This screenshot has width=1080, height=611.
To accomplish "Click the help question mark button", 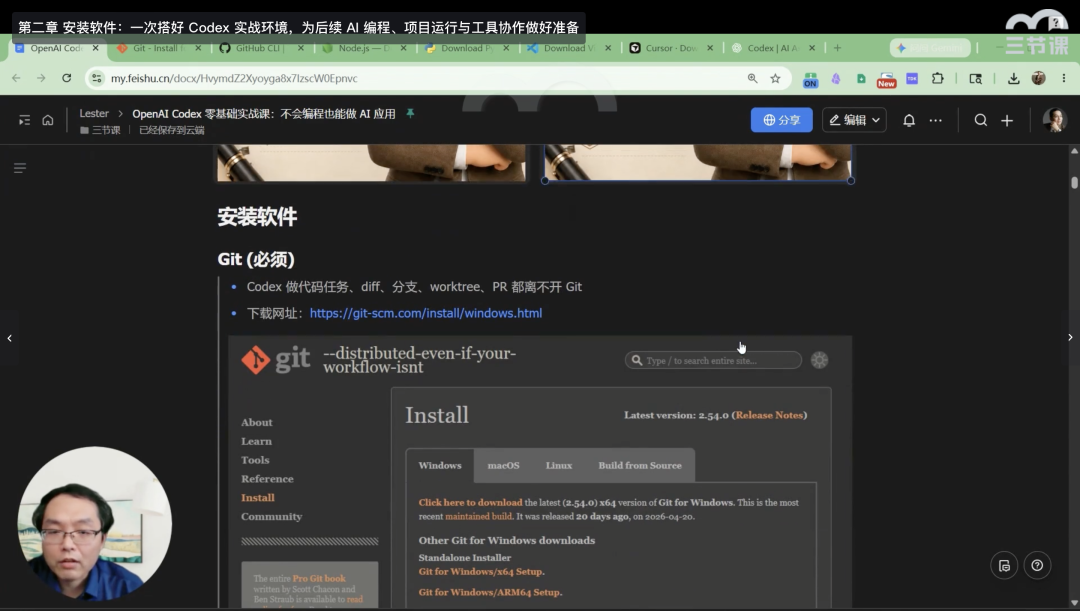I will (x=1037, y=566).
